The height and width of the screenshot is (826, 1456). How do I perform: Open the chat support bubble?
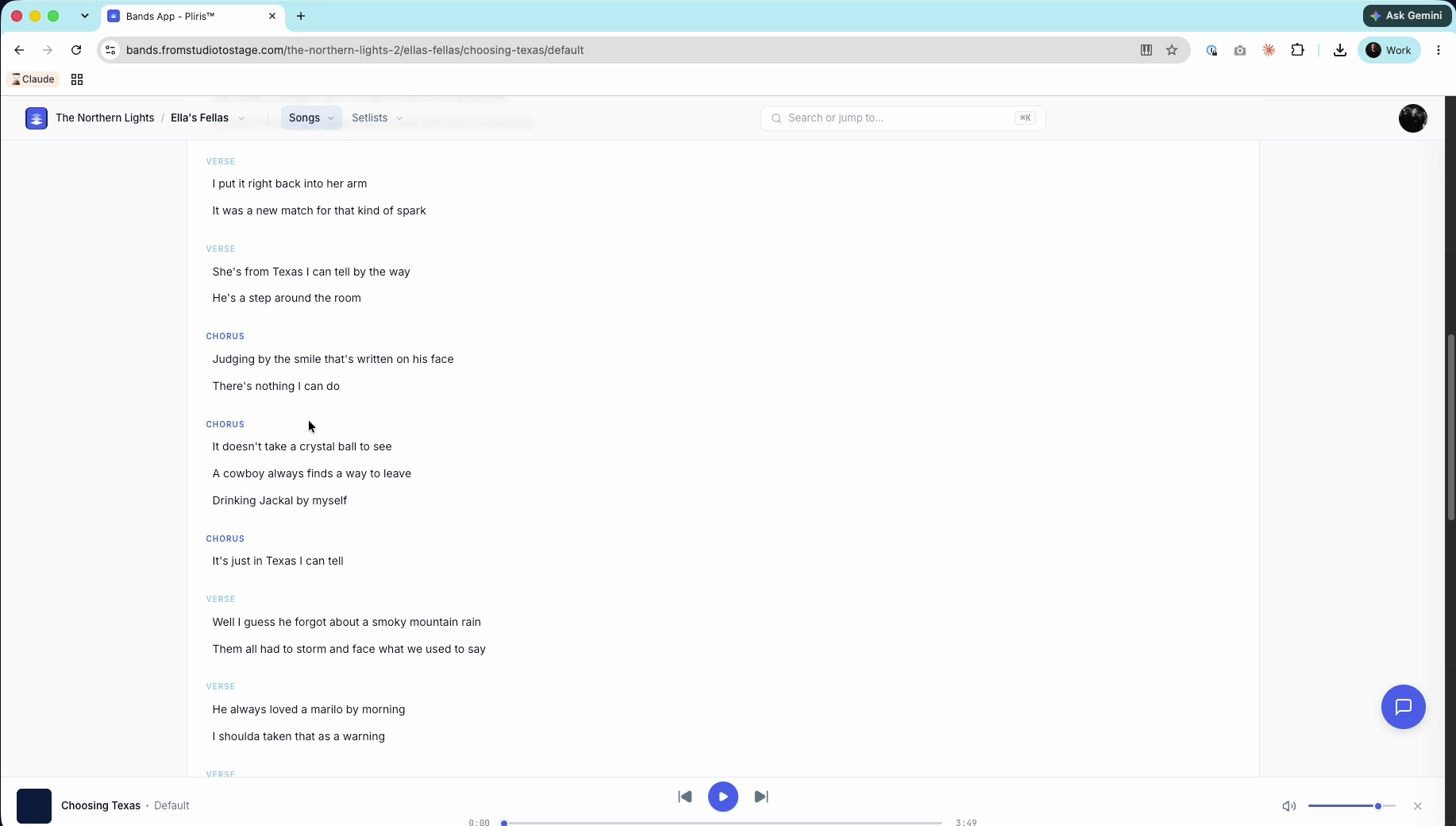pos(1403,706)
